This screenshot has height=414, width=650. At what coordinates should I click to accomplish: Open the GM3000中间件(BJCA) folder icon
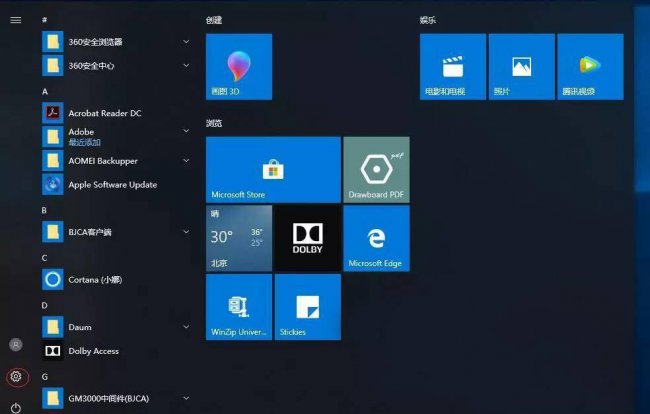(x=53, y=398)
